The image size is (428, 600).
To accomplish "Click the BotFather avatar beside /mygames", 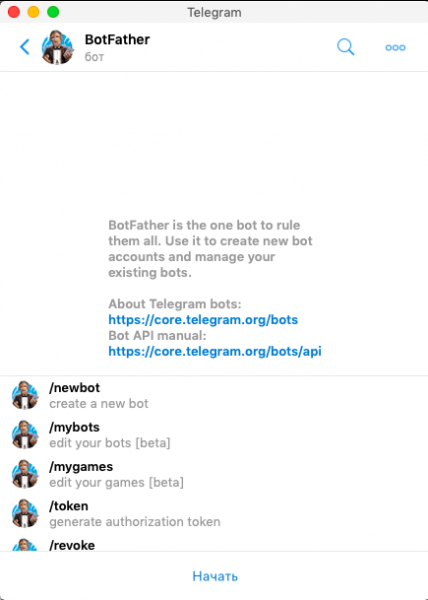I will pyautogui.click(x=25, y=474).
